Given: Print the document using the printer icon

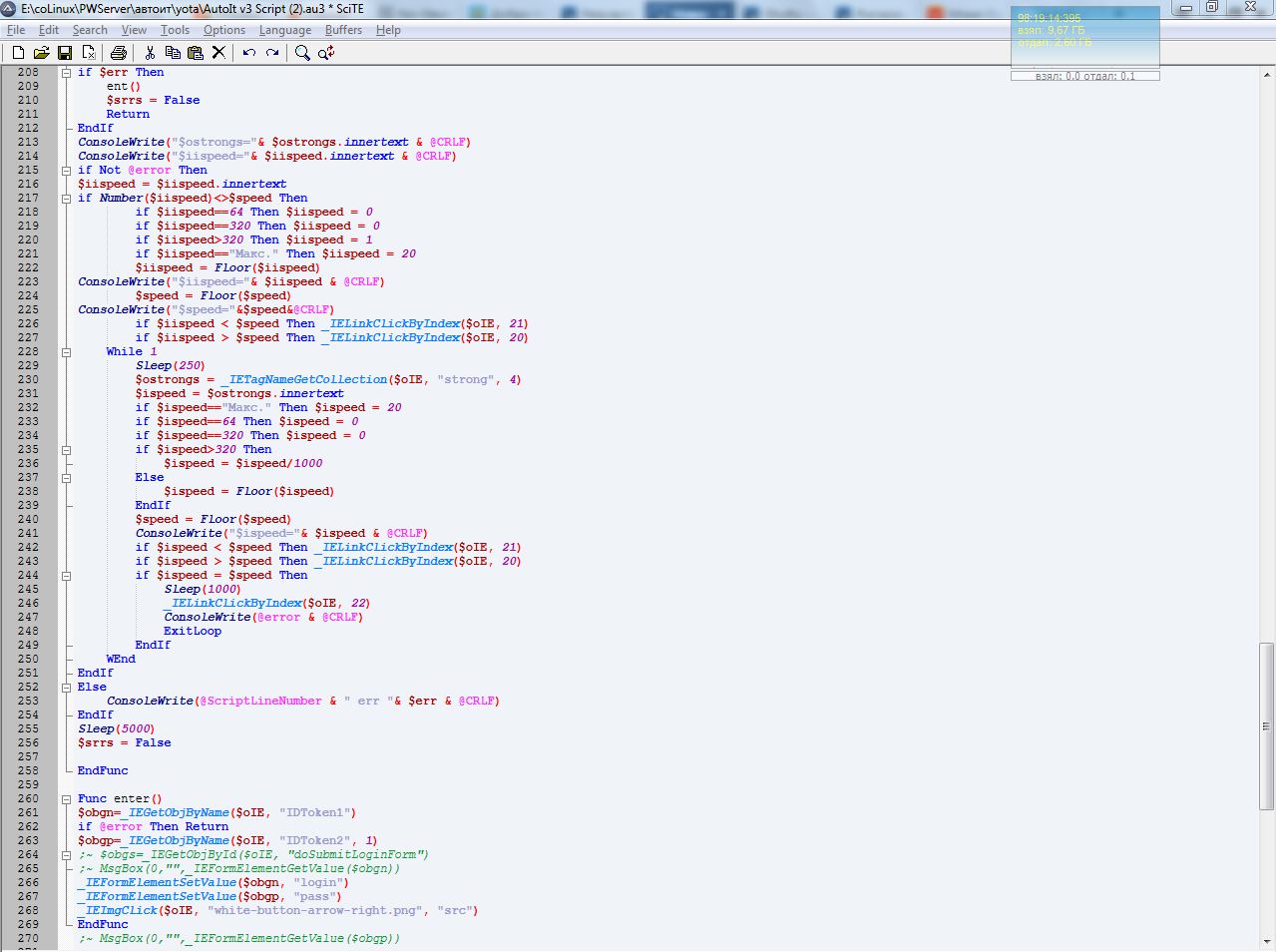Looking at the screenshot, I should (119, 53).
